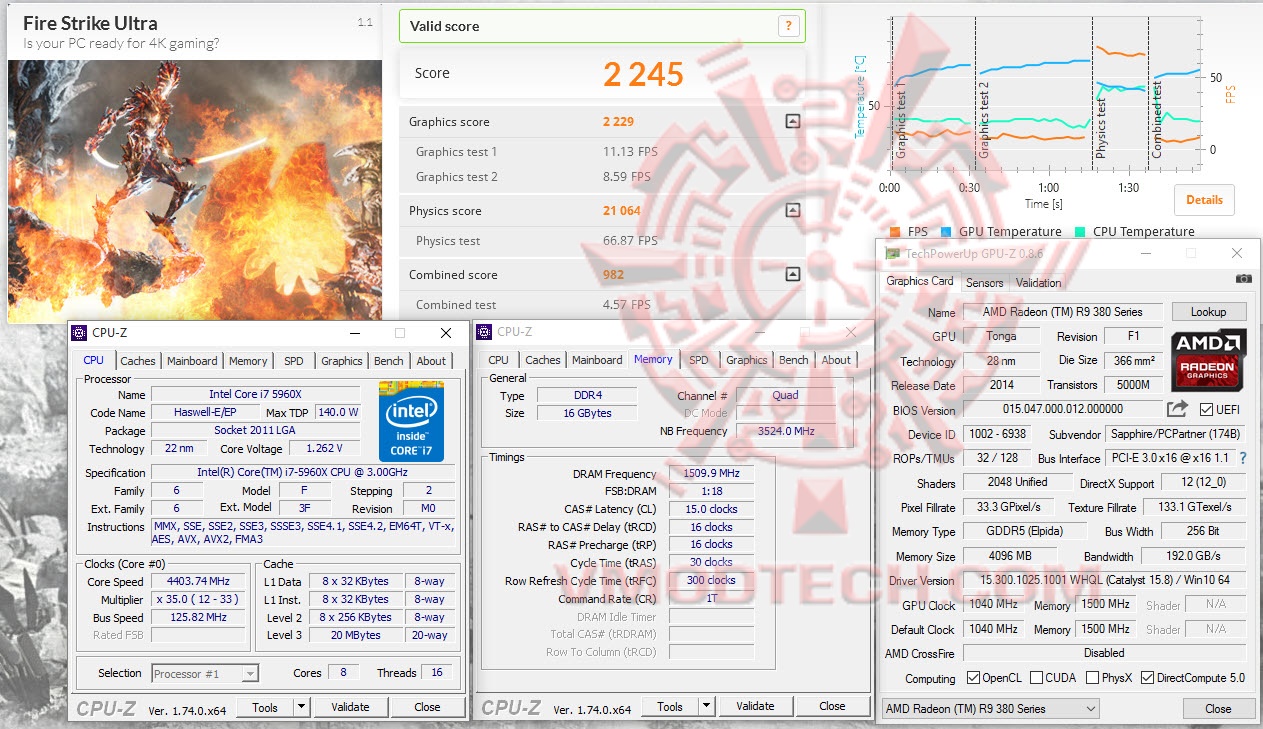Click the GPU-Z screenshot camera icon
Viewport: 1263px width, 729px height.
[1243, 279]
